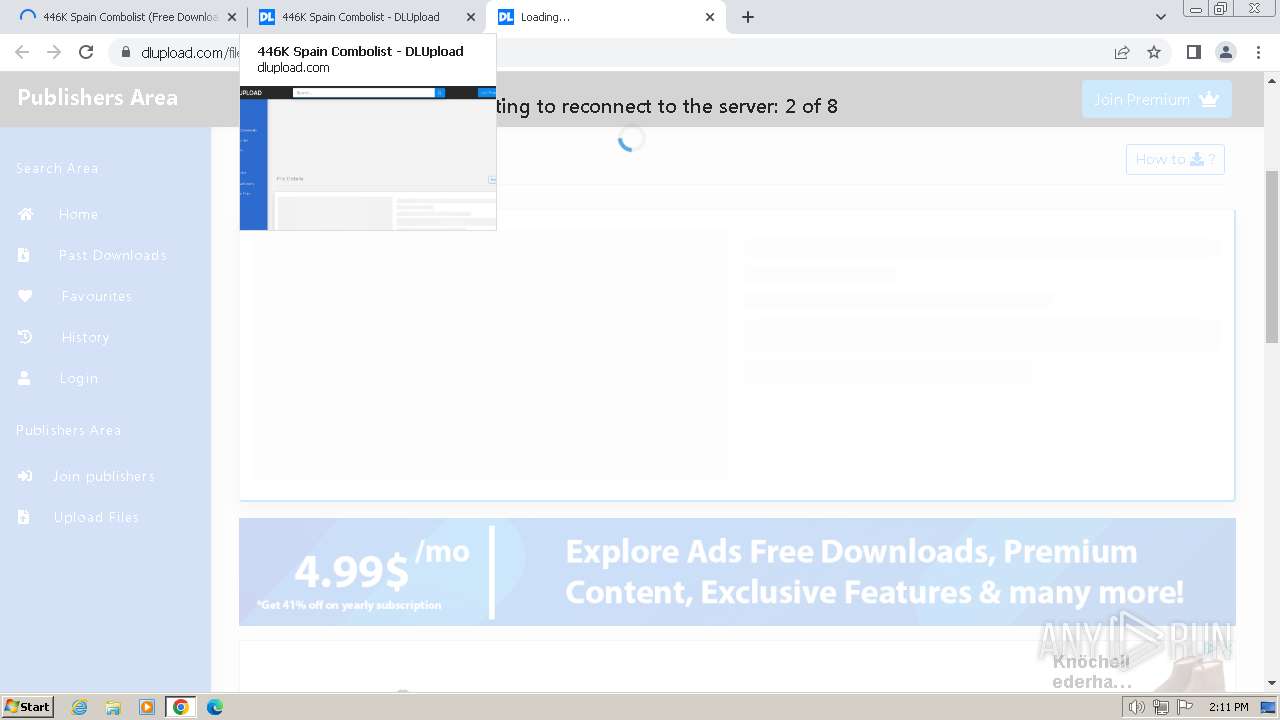Close the first 446K Spain Combolist tab

point(232,17)
